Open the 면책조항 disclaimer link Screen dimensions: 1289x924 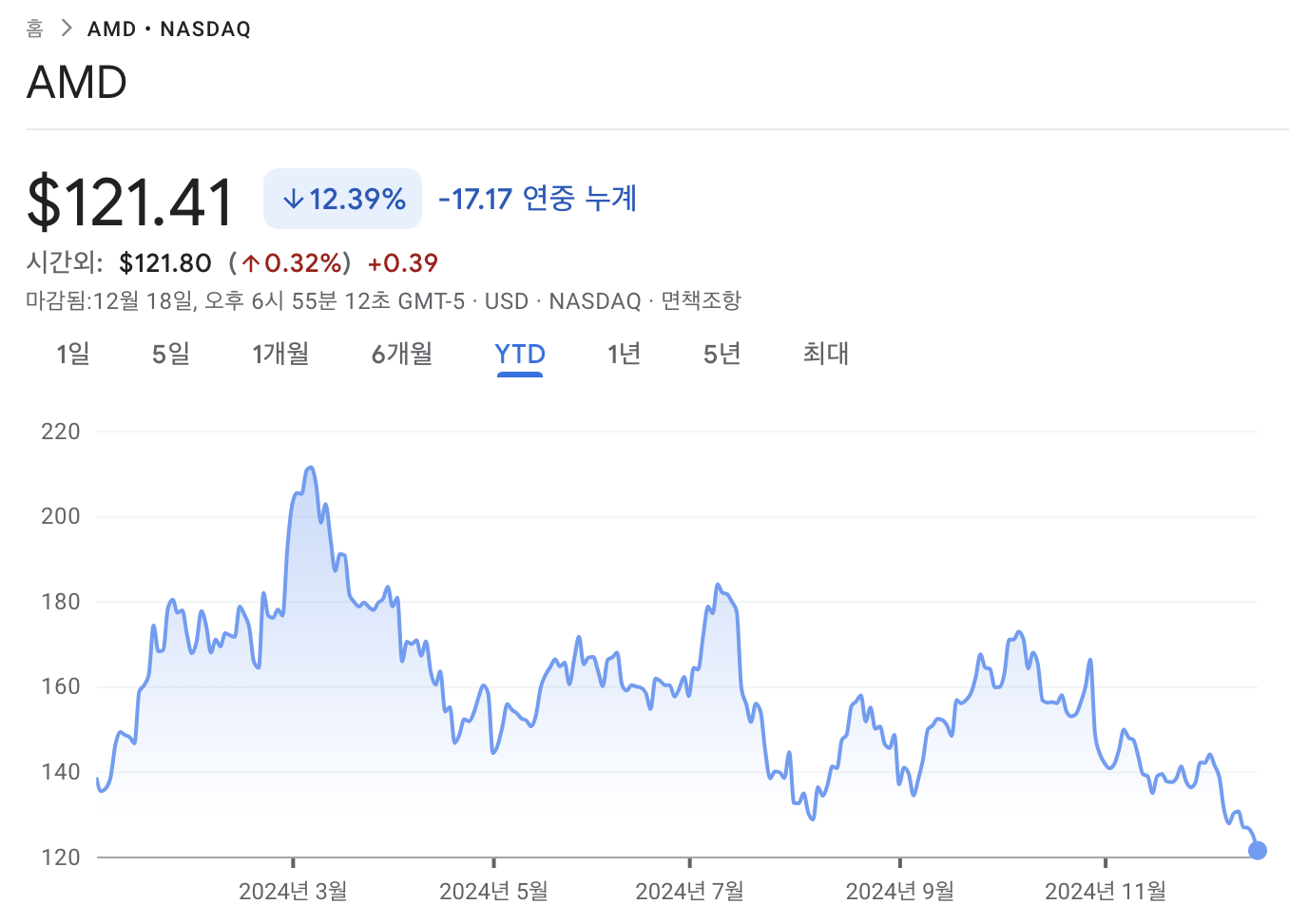701,301
